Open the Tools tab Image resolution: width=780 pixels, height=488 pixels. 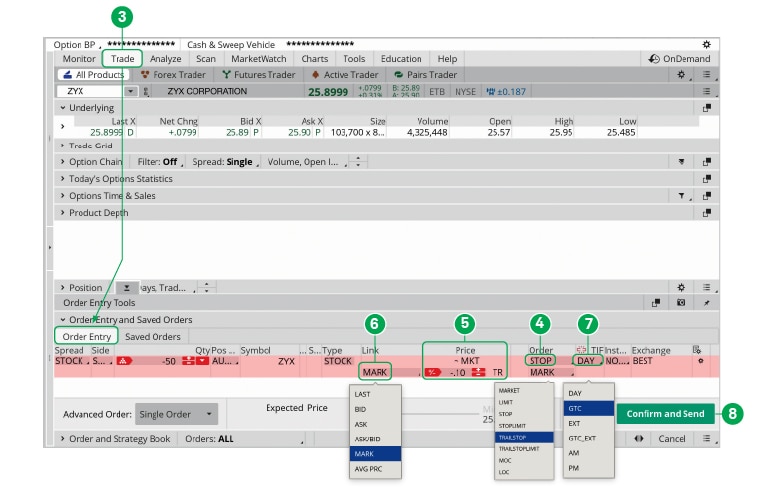tap(354, 59)
